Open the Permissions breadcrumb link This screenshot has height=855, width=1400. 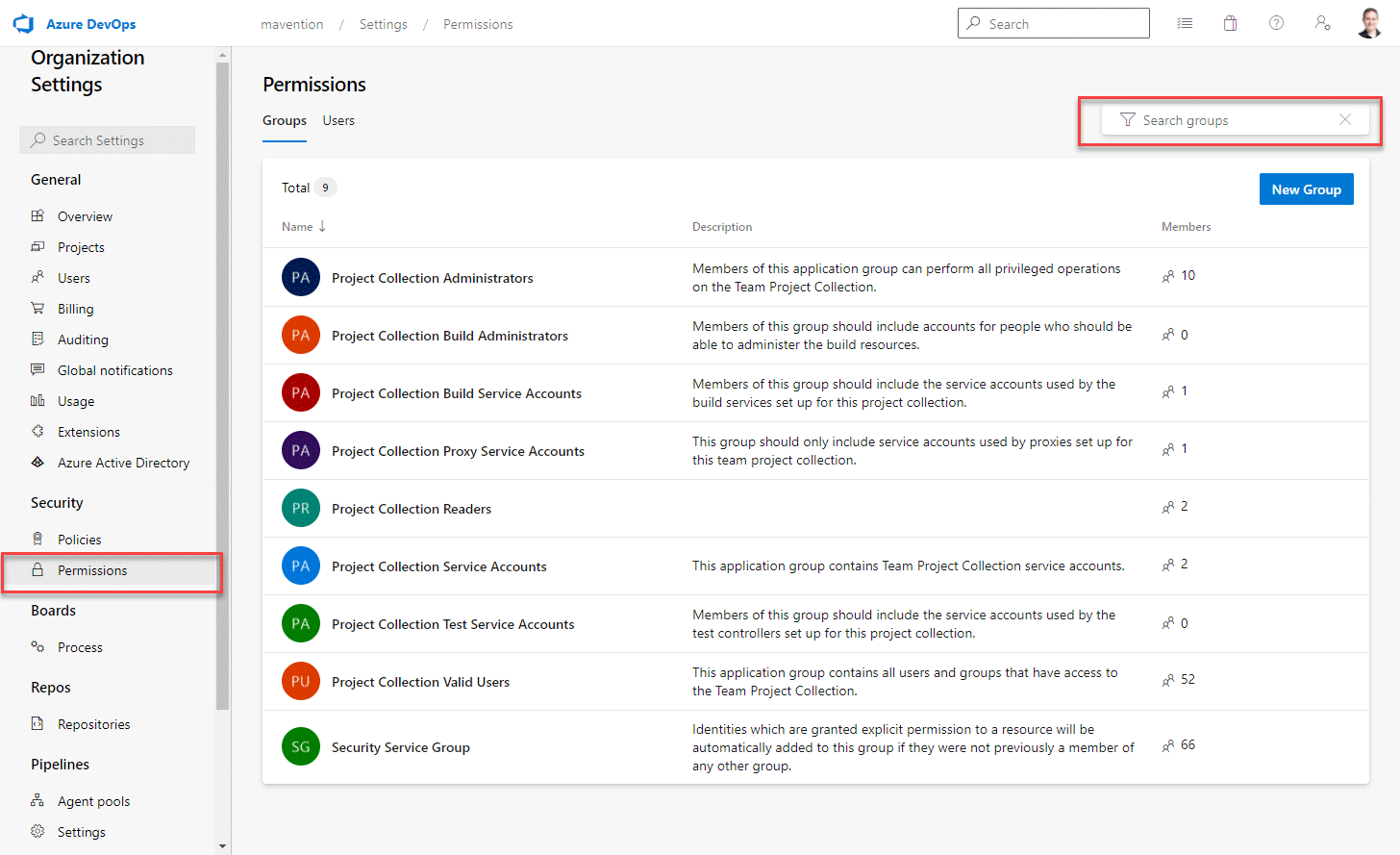click(x=478, y=24)
